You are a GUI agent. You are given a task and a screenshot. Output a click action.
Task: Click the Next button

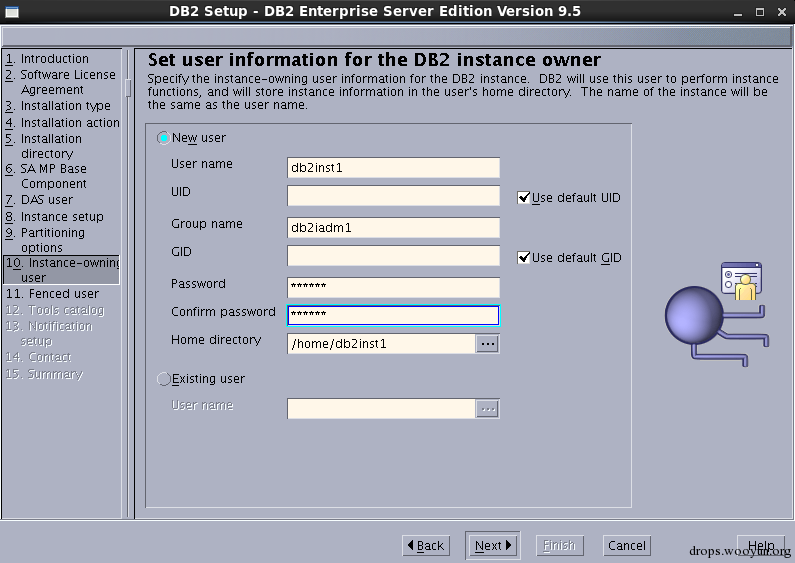point(492,546)
